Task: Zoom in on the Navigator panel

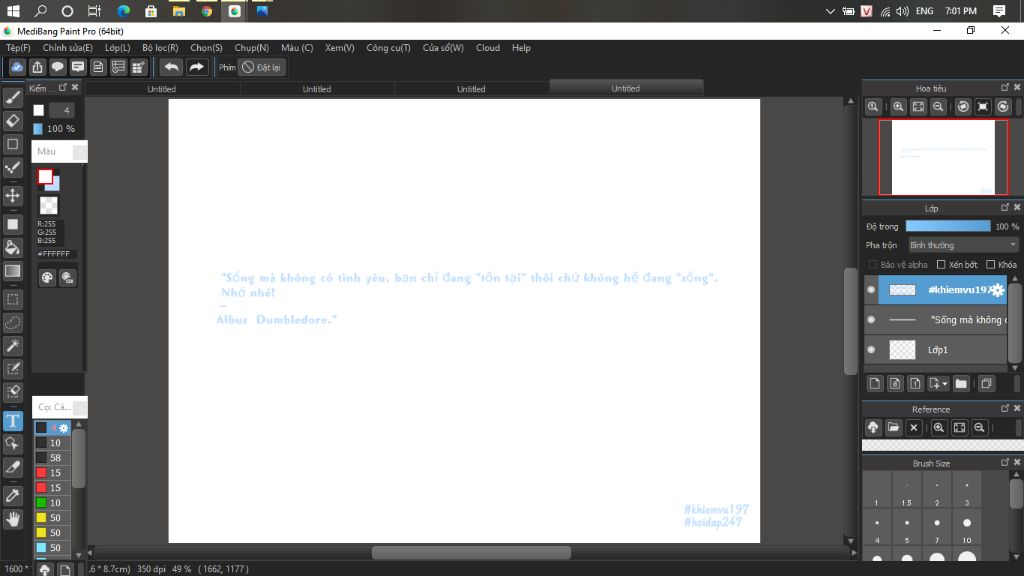Action: (x=898, y=106)
